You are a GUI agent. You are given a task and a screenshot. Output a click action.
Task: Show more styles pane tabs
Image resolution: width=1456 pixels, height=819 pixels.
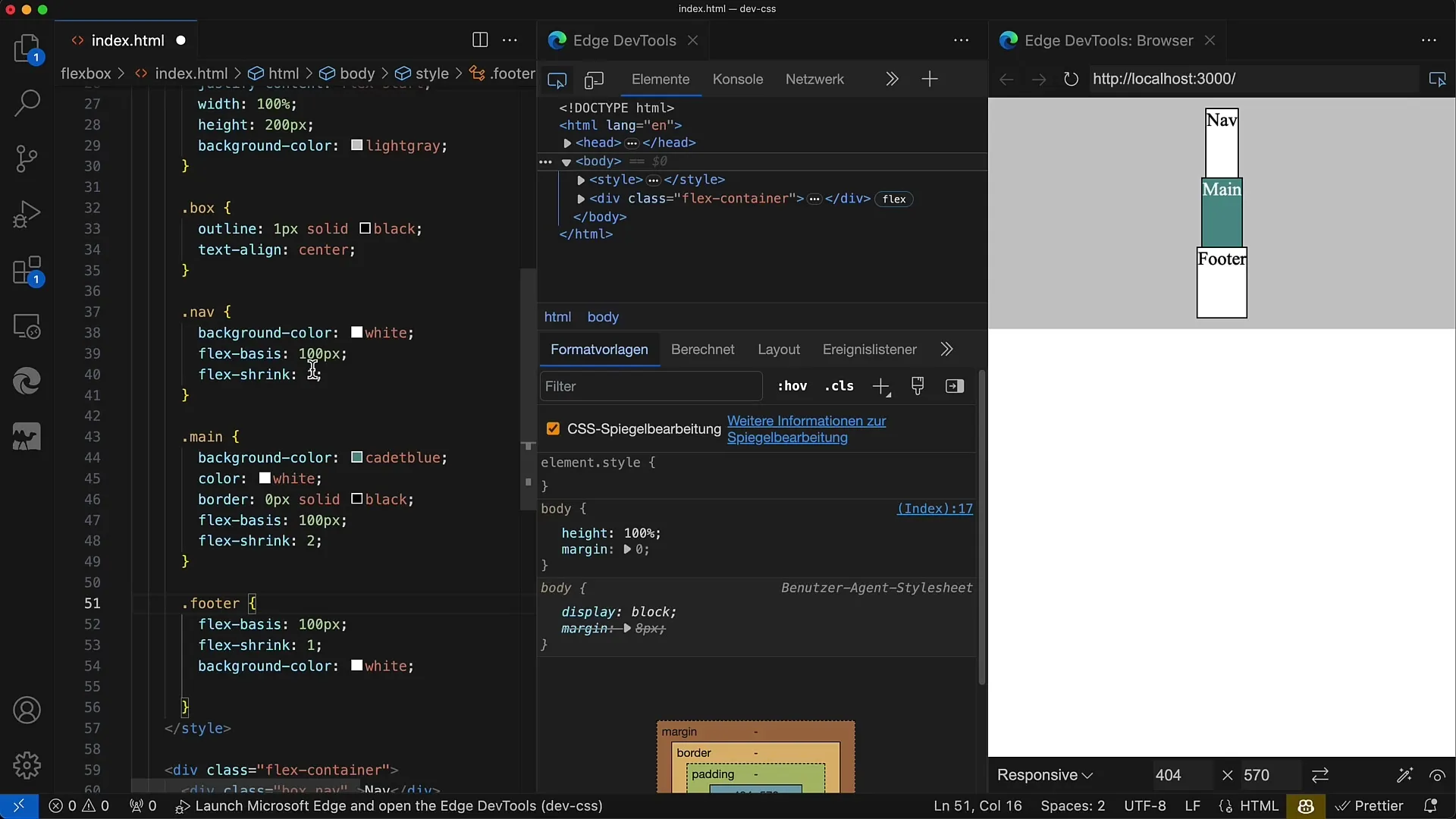[946, 350]
